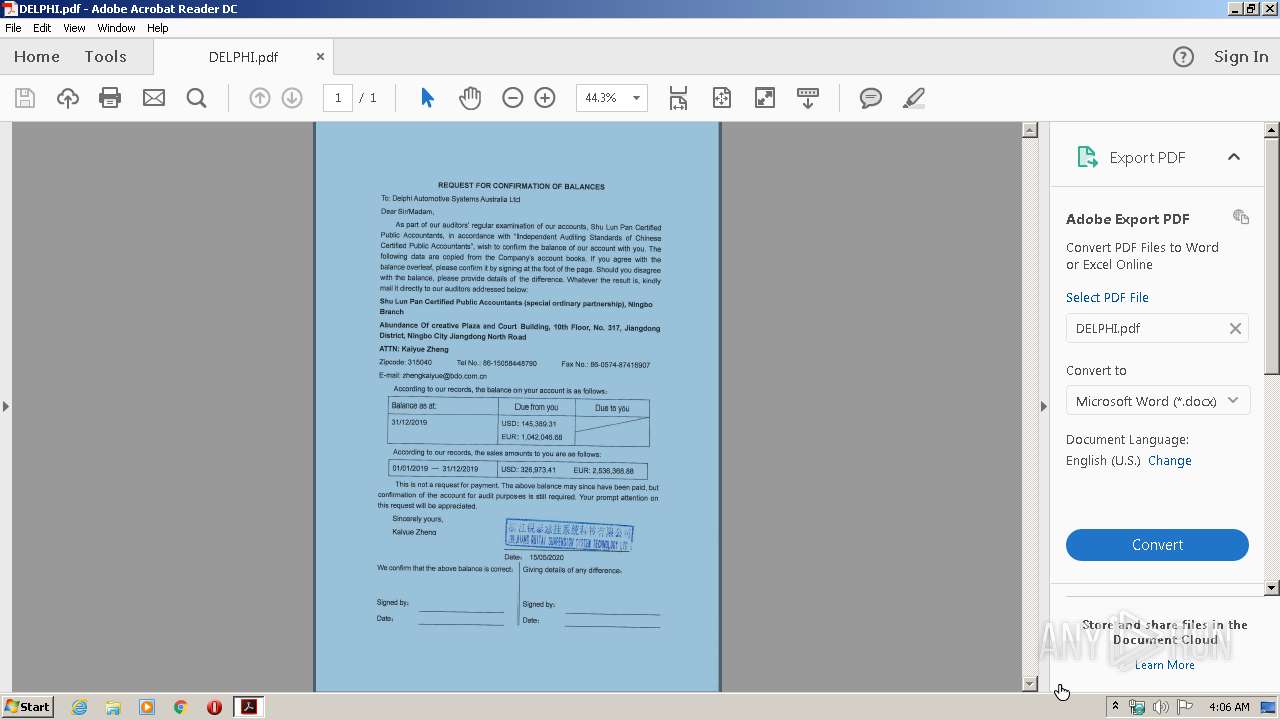The width and height of the screenshot is (1280, 720).
Task: Select the arrow Selection tool
Action: click(x=427, y=98)
